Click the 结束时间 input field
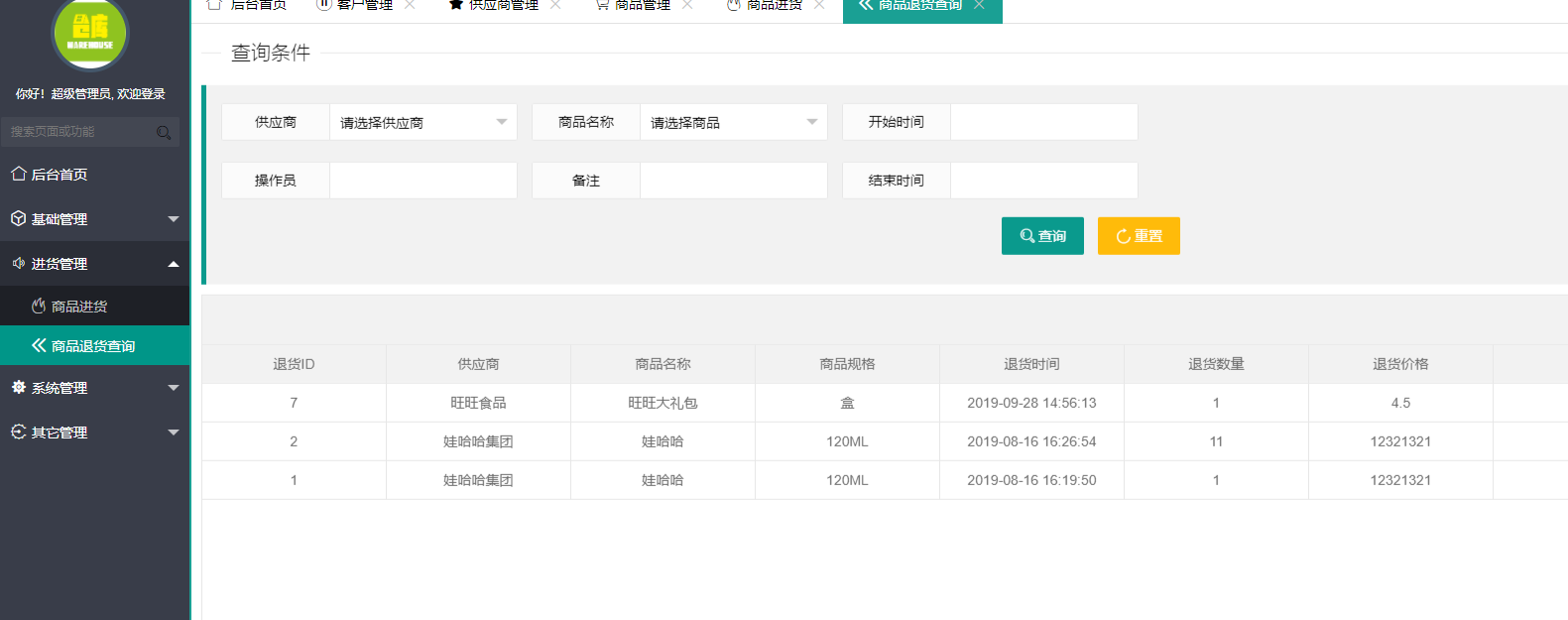 (x=1044, y=181)
